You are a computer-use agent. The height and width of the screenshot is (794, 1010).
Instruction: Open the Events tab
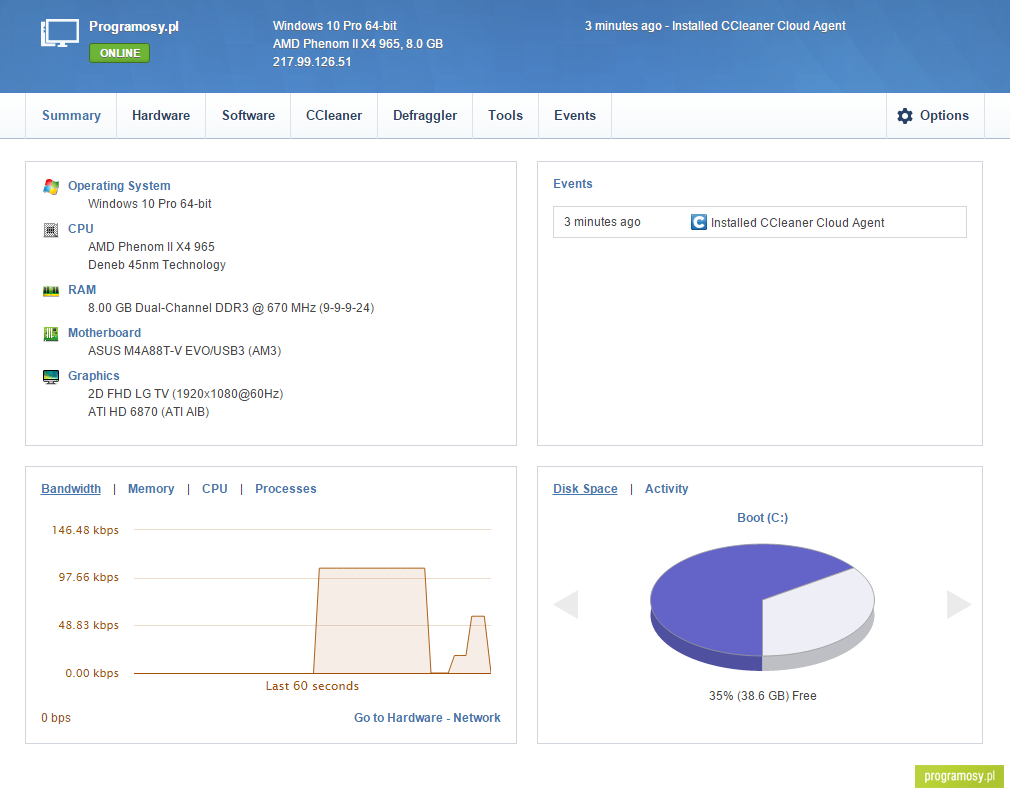coord(575,115)
